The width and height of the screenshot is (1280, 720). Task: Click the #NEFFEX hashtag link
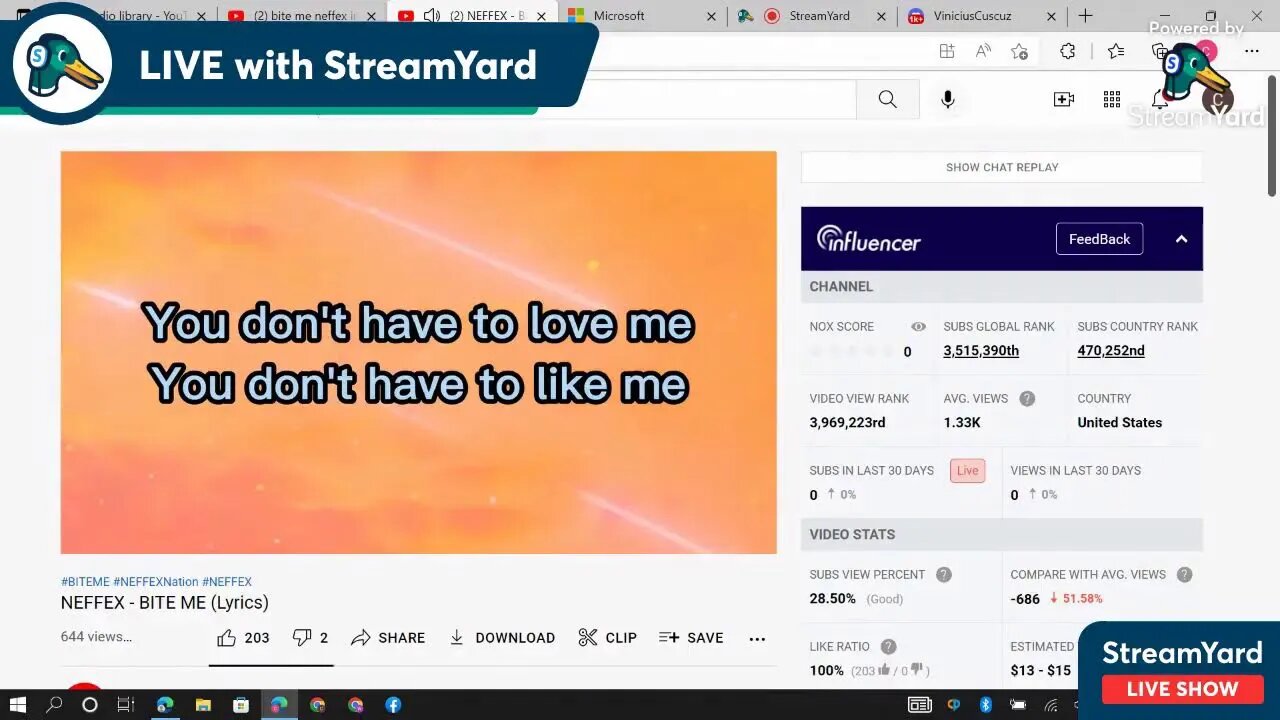point(227,581)
